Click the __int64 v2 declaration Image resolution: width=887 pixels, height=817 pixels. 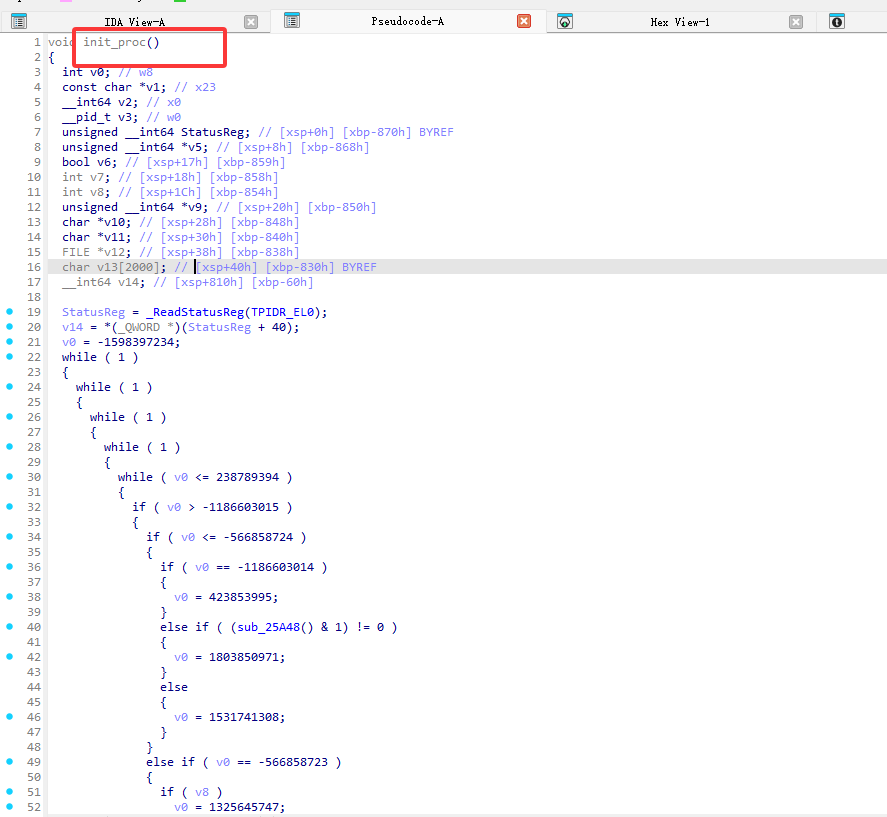pos(100,102)
